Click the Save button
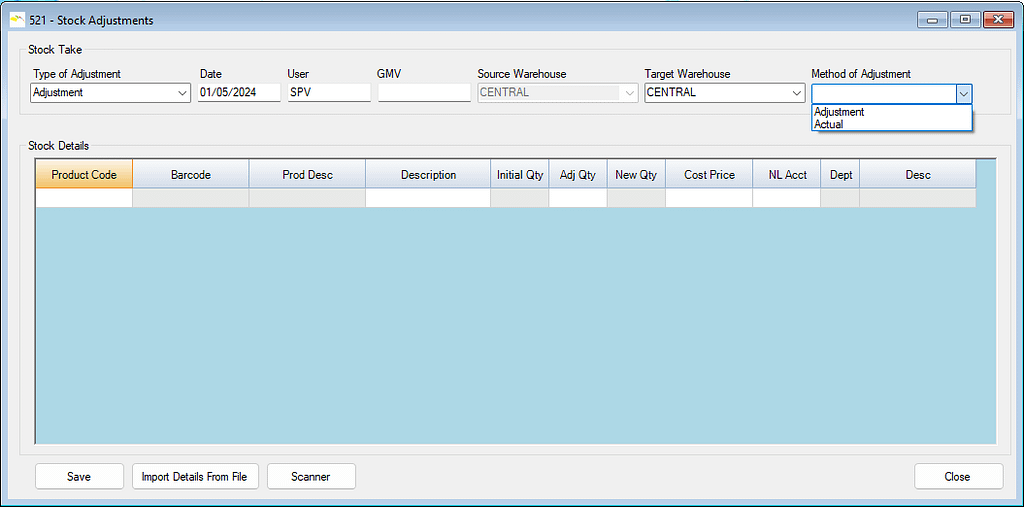This screenshot has height=507, width=1024. point(79,477)
